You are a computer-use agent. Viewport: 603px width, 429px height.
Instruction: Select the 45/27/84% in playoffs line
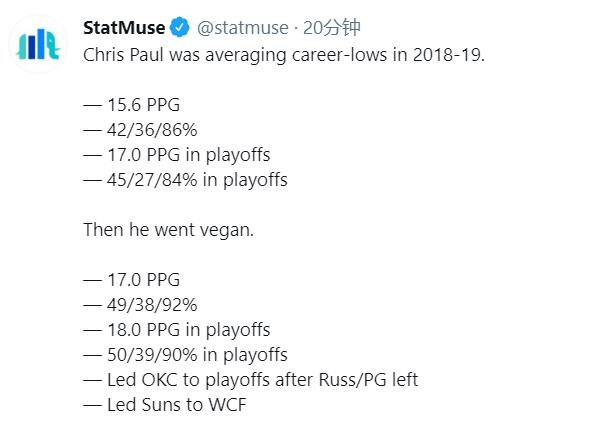pos(185,179)
